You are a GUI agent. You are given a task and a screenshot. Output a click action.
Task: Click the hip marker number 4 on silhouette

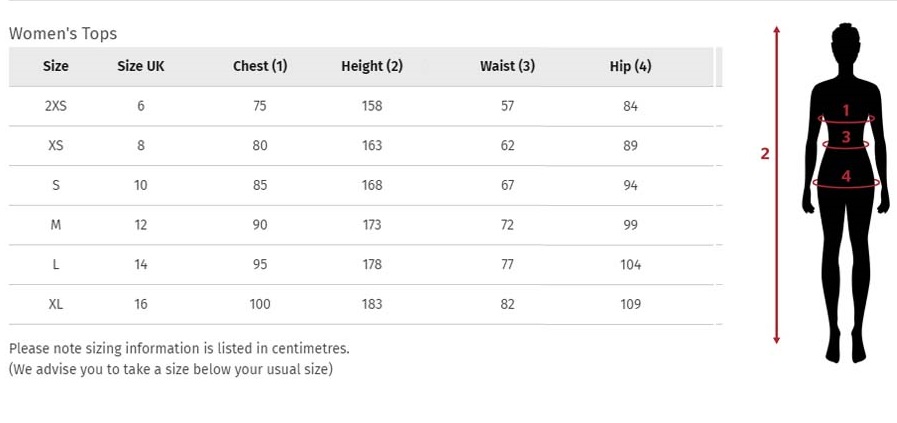coord(846,176)
